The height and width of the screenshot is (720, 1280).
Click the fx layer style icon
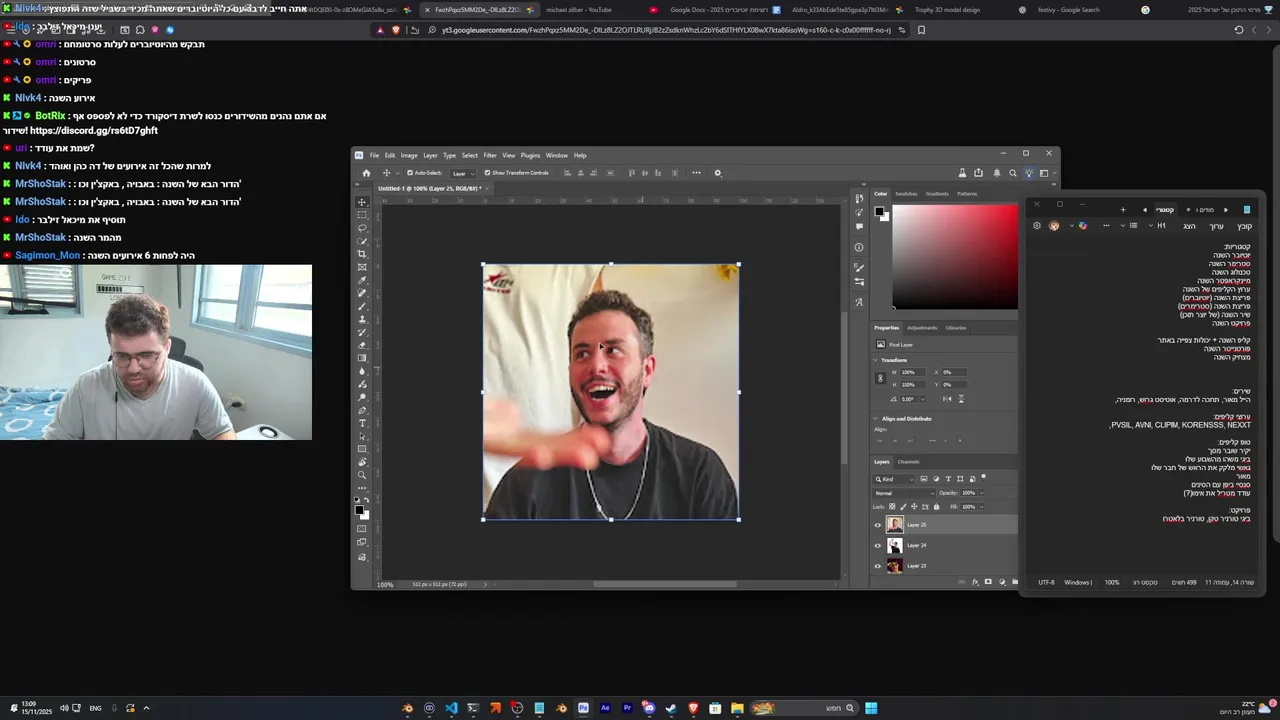975,581
